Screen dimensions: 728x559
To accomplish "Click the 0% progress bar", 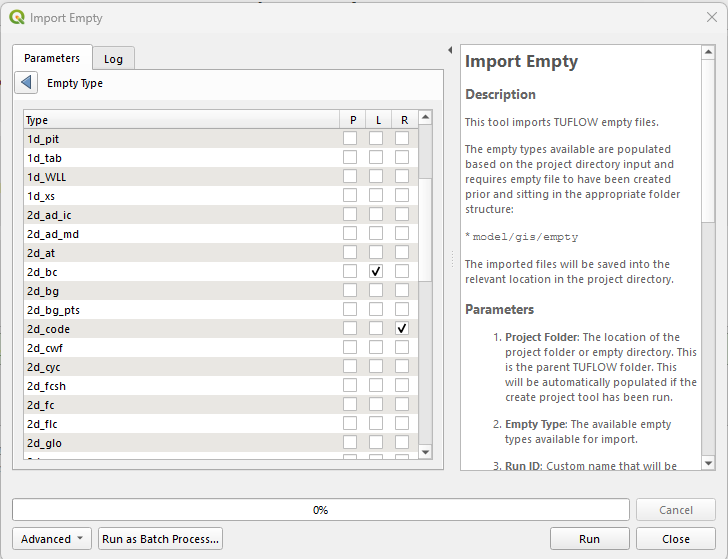I will [x=320, y=509].
